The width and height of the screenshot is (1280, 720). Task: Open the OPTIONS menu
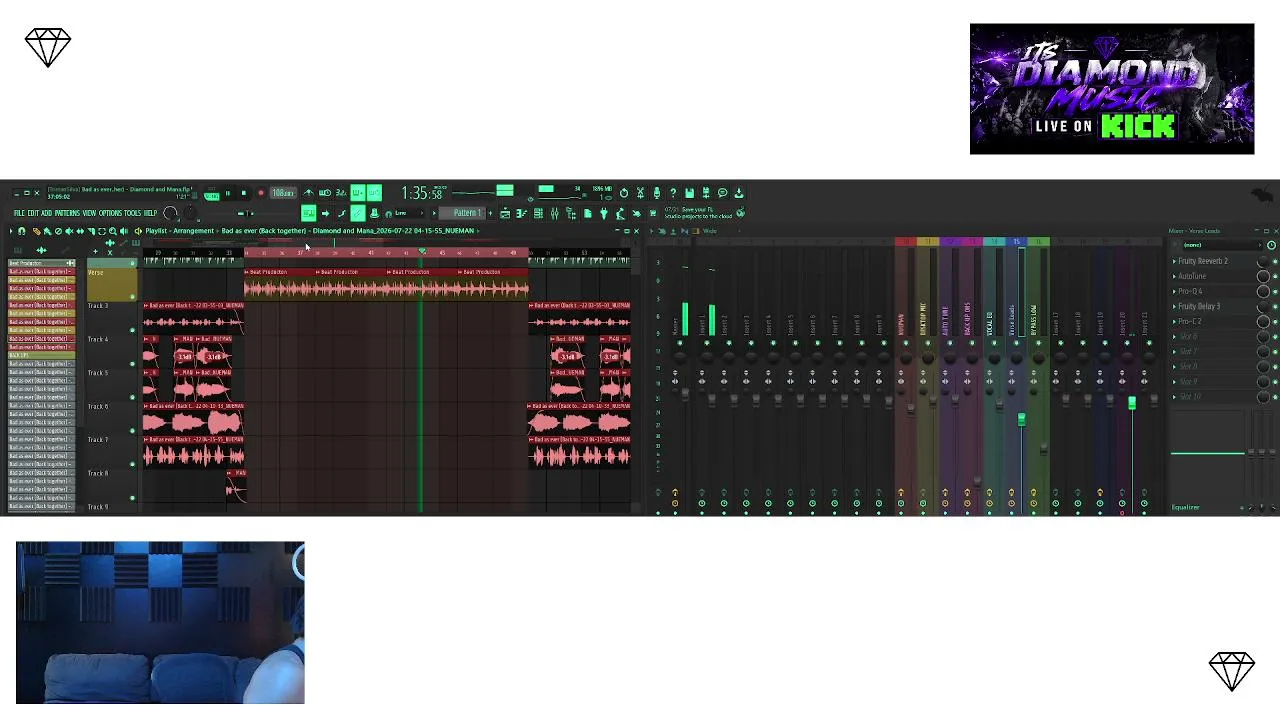coord(110,213)
